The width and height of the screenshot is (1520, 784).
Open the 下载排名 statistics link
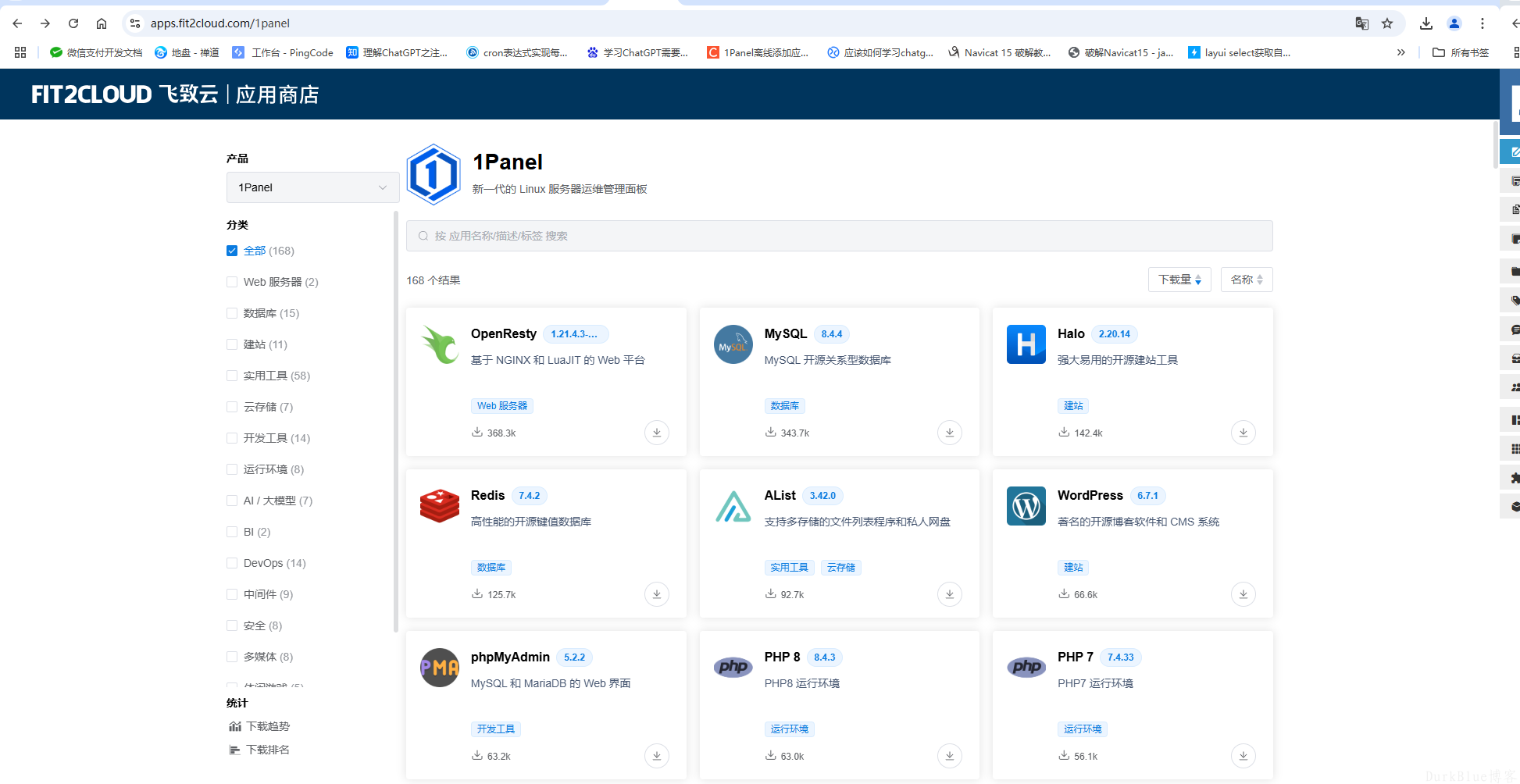259,750
